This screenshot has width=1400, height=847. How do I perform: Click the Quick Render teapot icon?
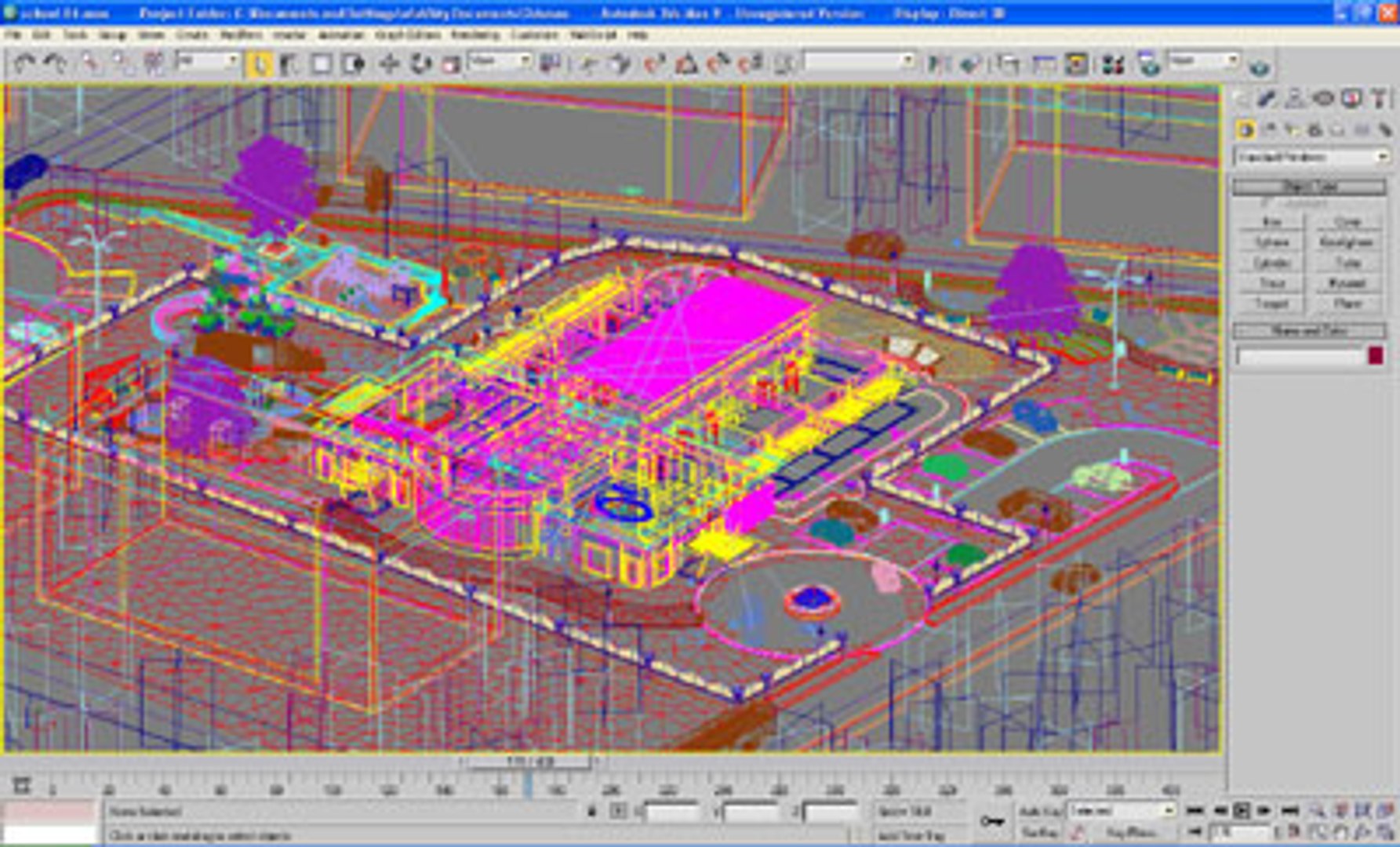[1260, 66]
